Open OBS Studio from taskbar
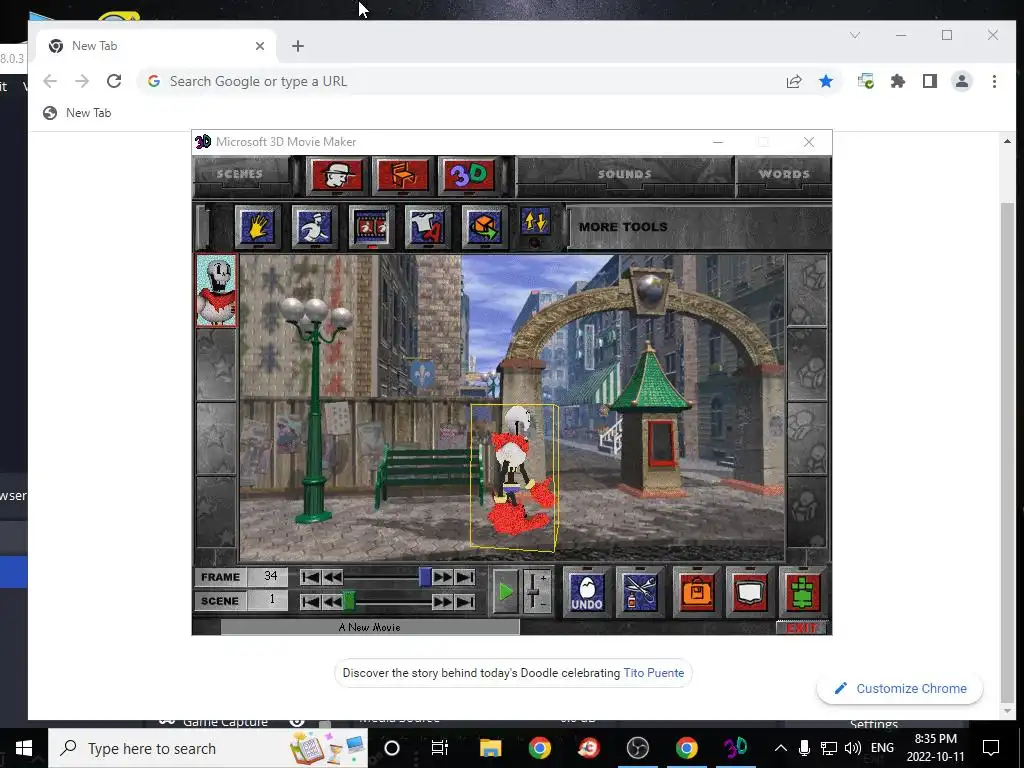 click(637, 748)
